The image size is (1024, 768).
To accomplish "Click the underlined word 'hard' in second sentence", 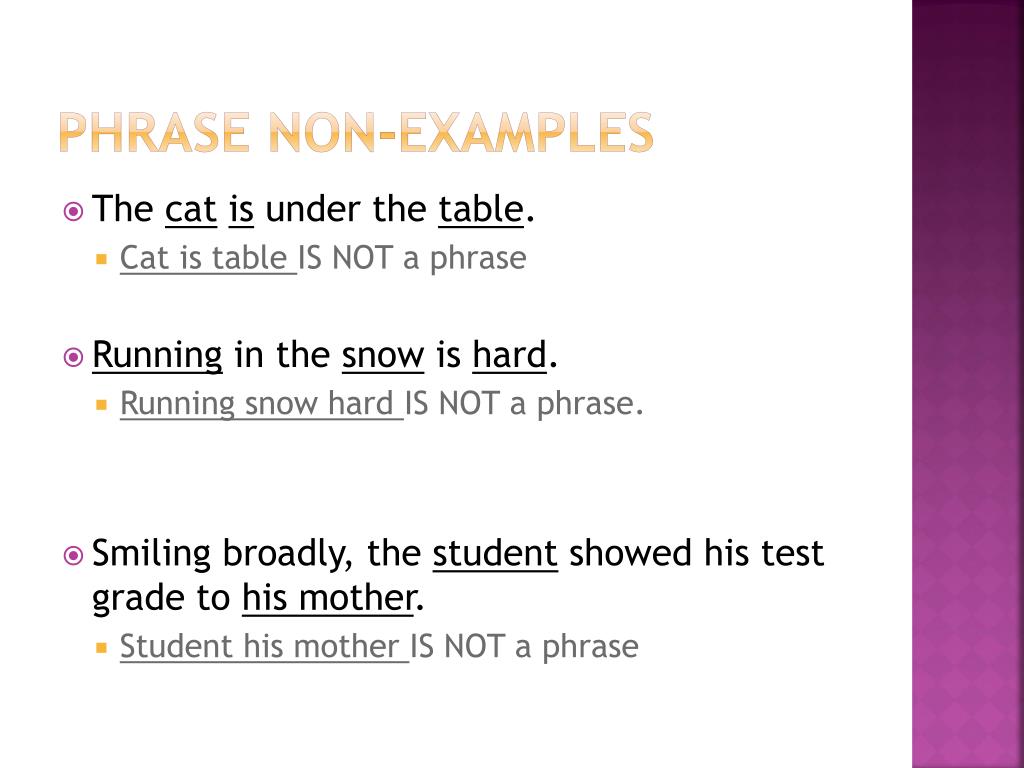I will click(x=509, y=356).
